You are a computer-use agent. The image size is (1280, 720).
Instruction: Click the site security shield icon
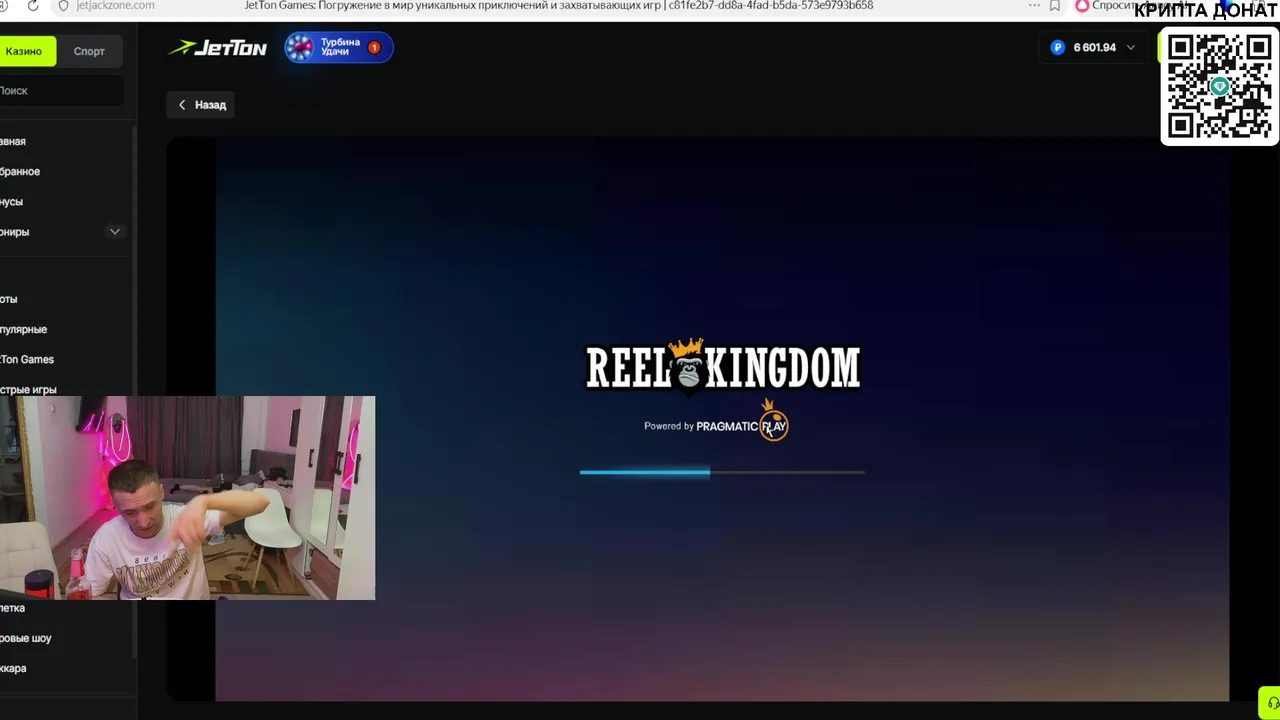(x=63, y=5)
